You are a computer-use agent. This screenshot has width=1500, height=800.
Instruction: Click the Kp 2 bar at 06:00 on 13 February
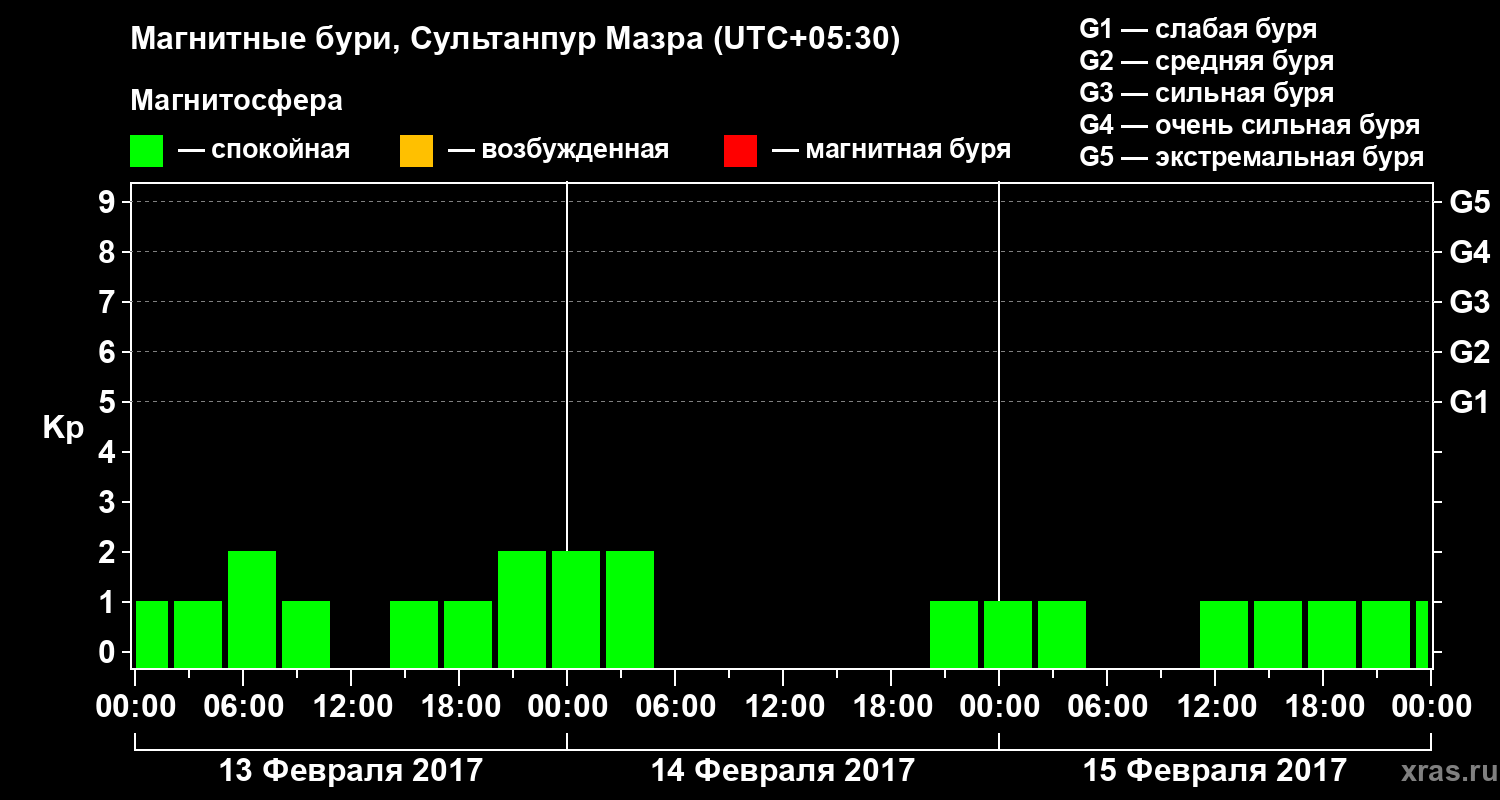[252, 609]
